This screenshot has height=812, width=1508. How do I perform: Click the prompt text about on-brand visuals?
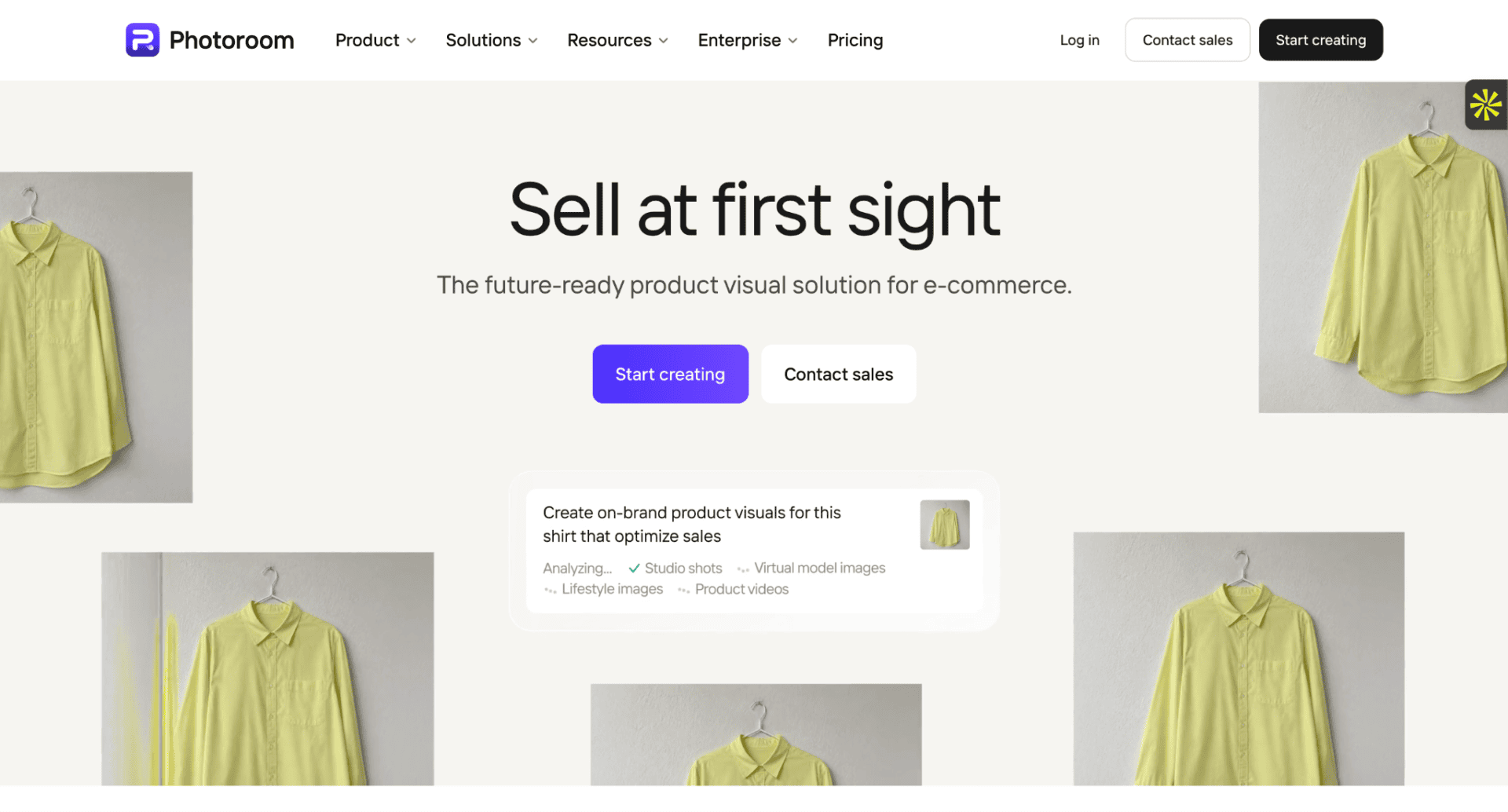(692, 525)
